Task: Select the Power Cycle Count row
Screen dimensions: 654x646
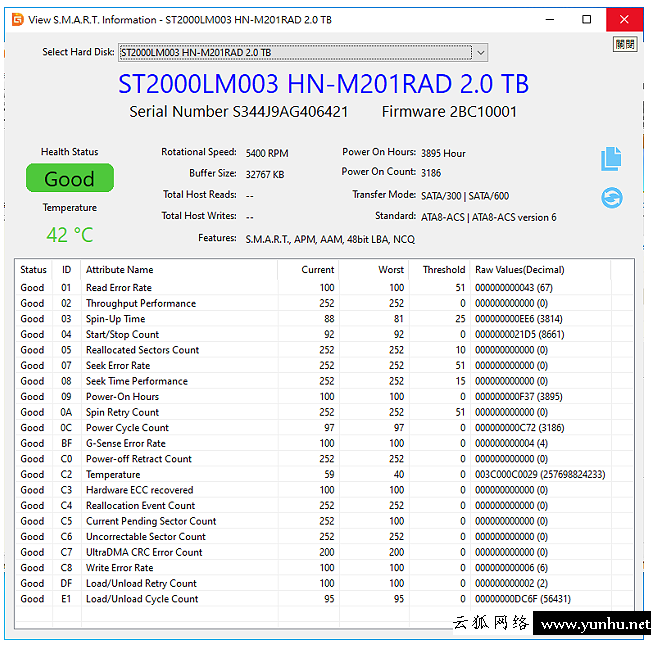Action: 324,428
